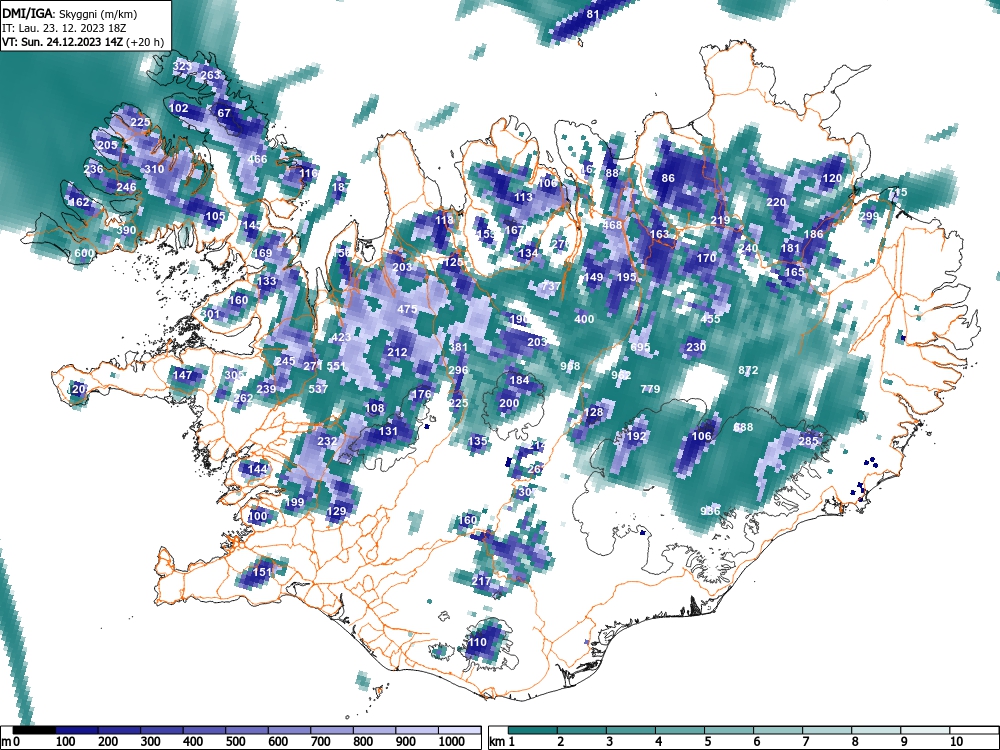Click the map value 310
This screenshot has width=1000, height=750.
pos(154,170)
